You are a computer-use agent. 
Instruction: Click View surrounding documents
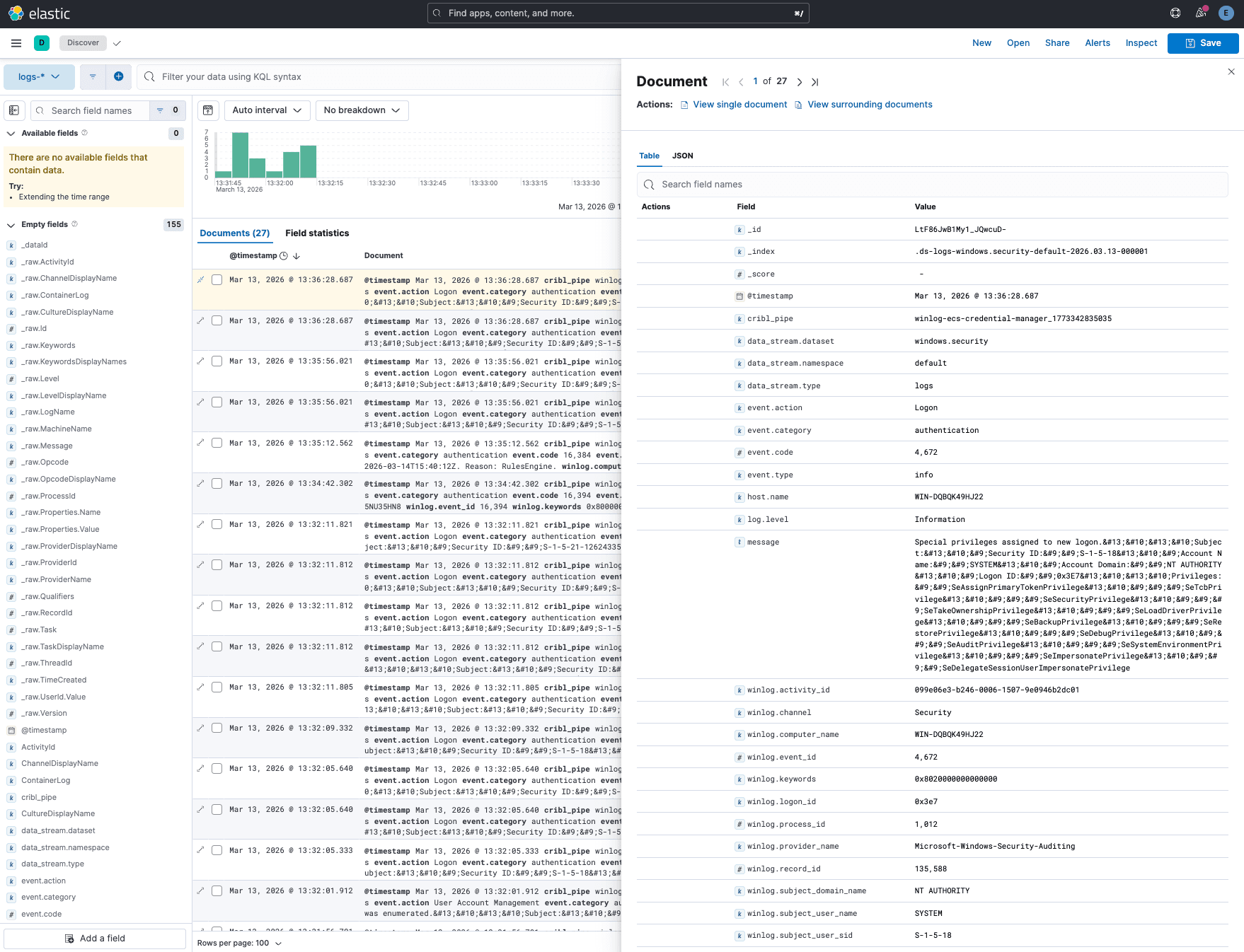click(x=870, y=104)
